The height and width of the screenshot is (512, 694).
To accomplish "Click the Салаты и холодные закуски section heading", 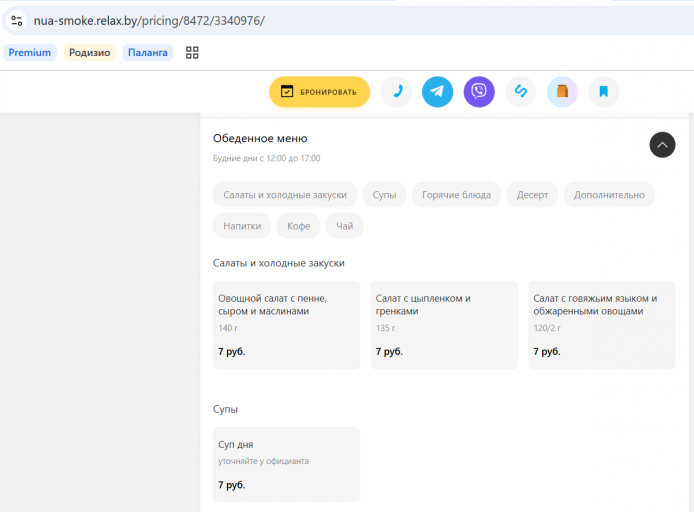I will pos(278,263).
